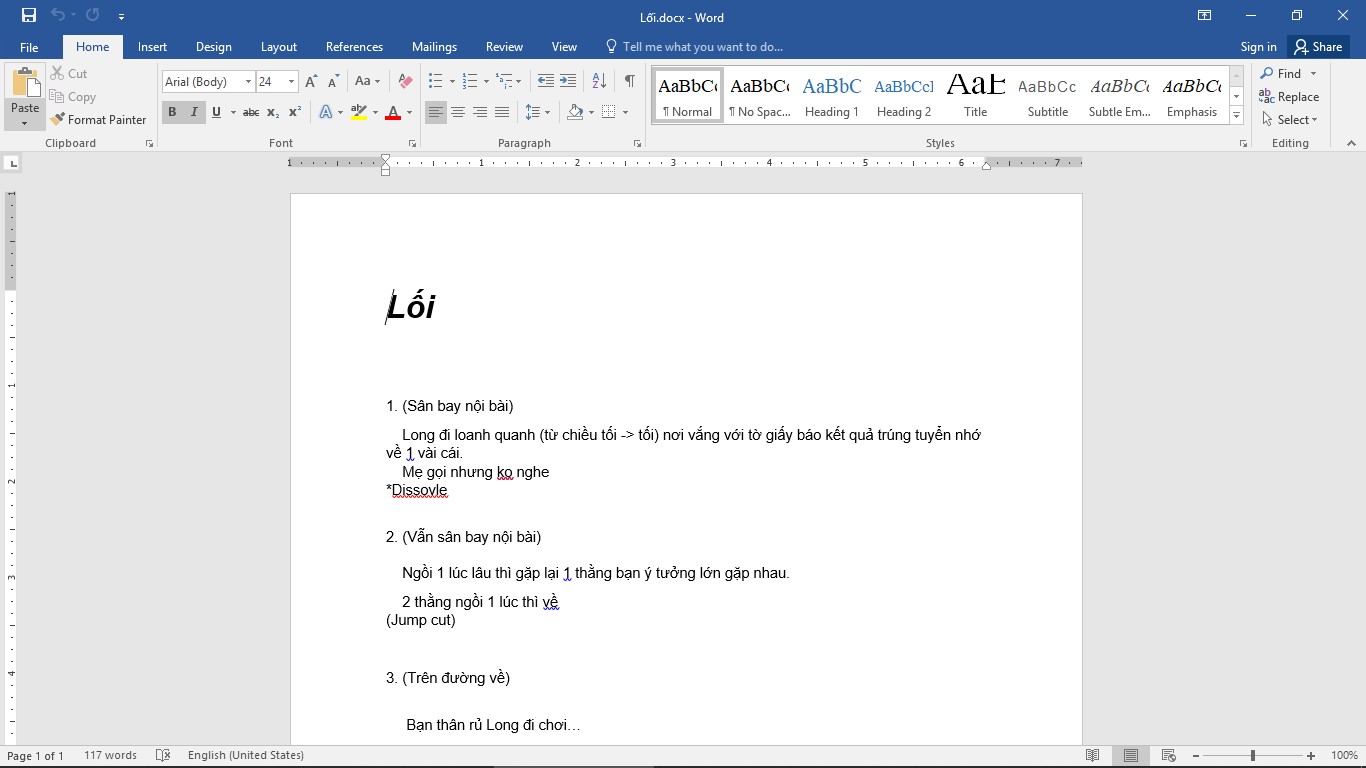Apply the Heading 1 style
This screenshot has width=1366, height=768.
(832, 96)
